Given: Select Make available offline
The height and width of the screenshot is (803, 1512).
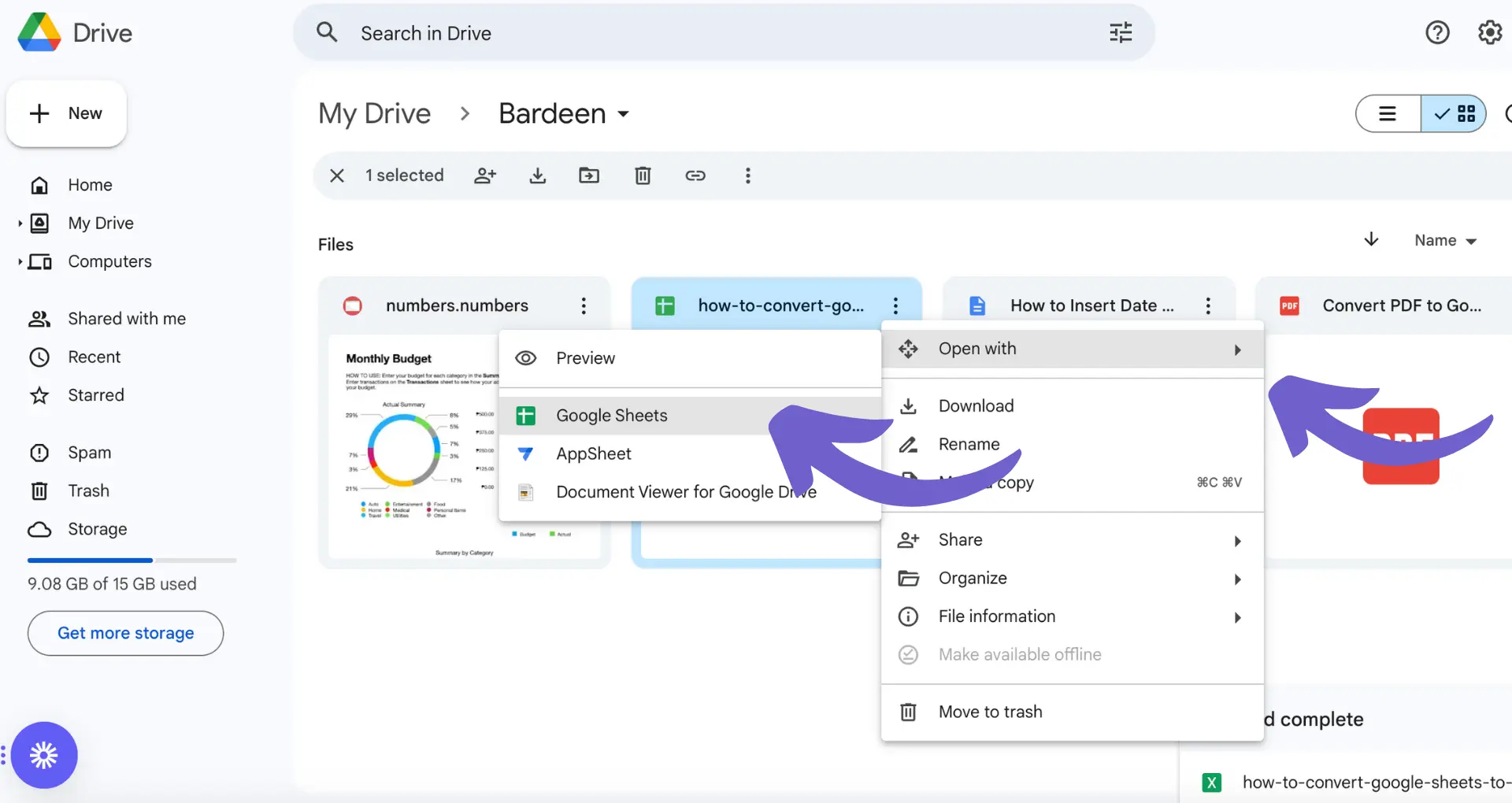Looking at the screenshot, I should coord(1073,655).
